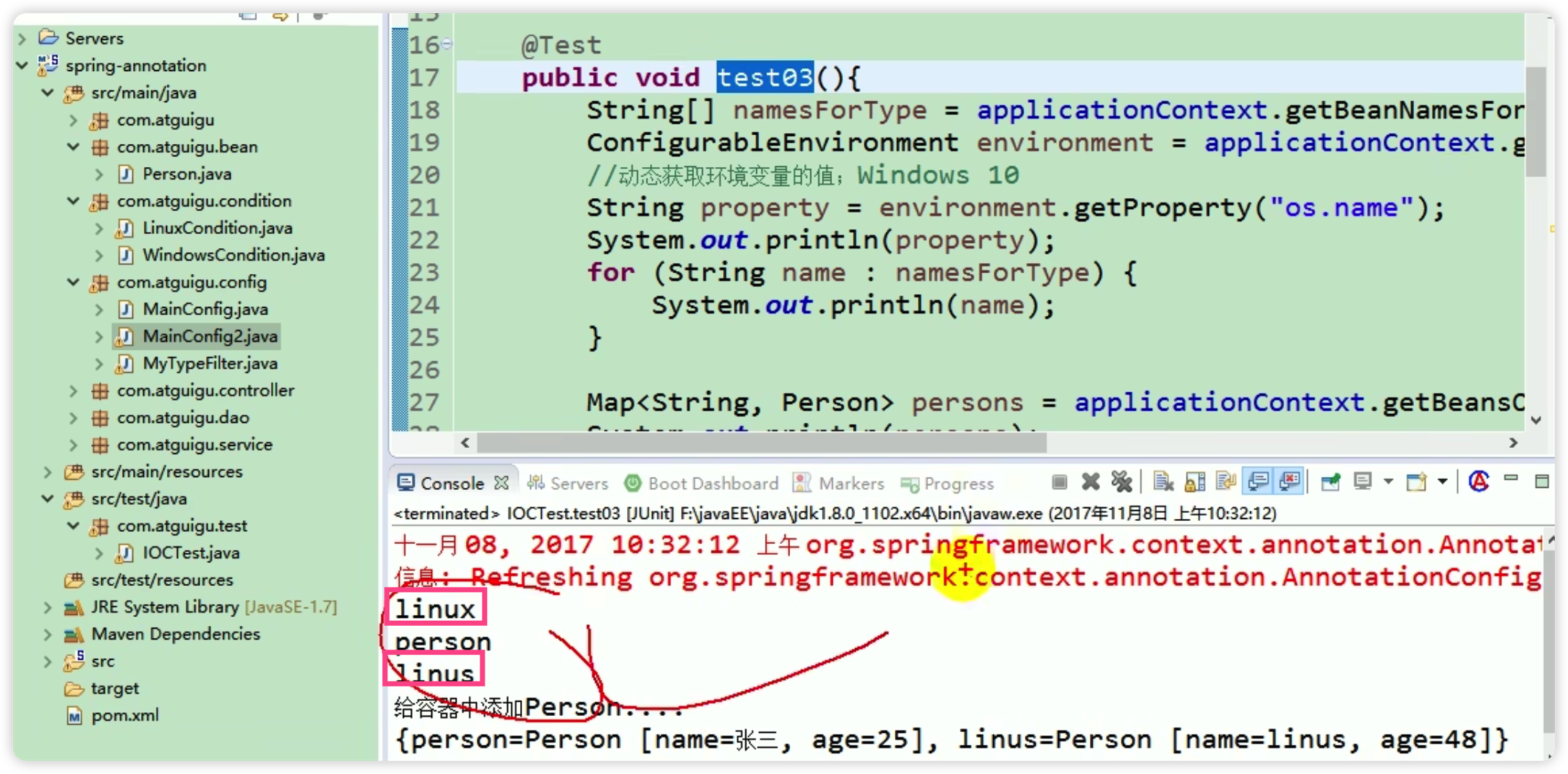Click the Servers folder icon in the tree

(48, 38)
